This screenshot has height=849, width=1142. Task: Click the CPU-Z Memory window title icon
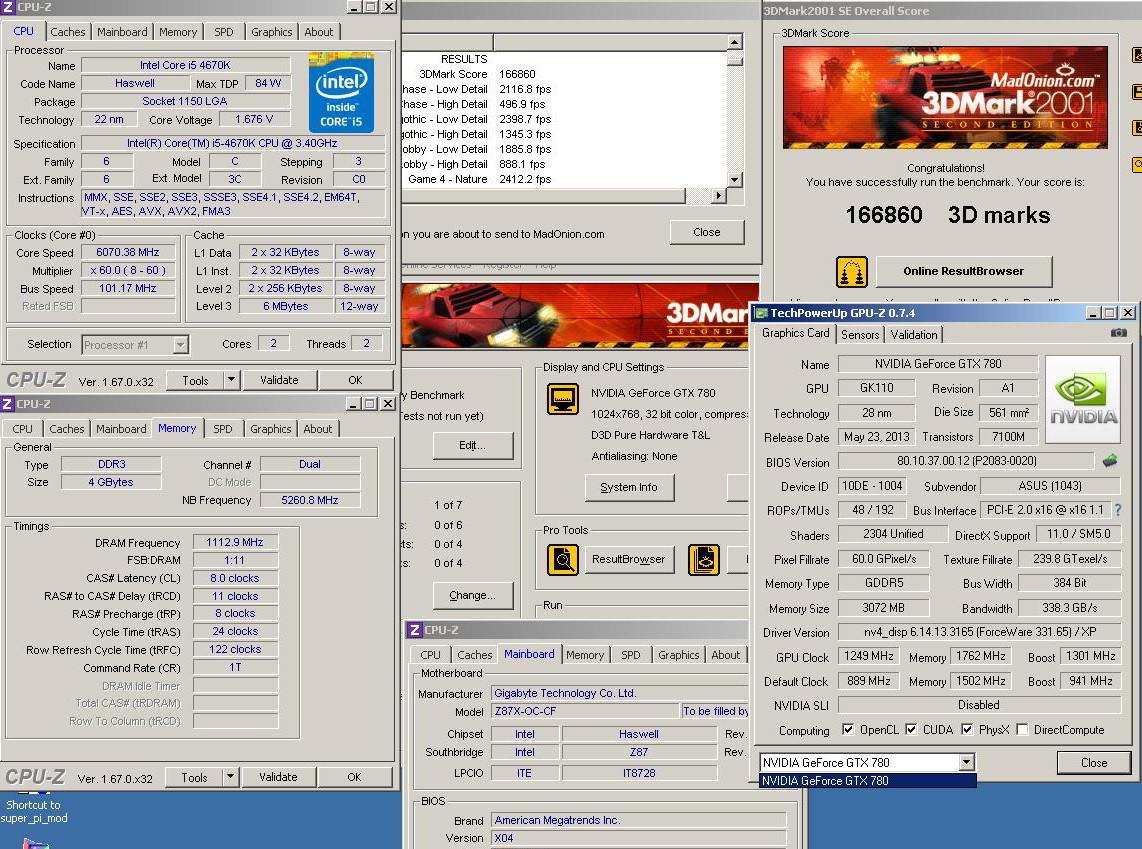tap(7, 403)
